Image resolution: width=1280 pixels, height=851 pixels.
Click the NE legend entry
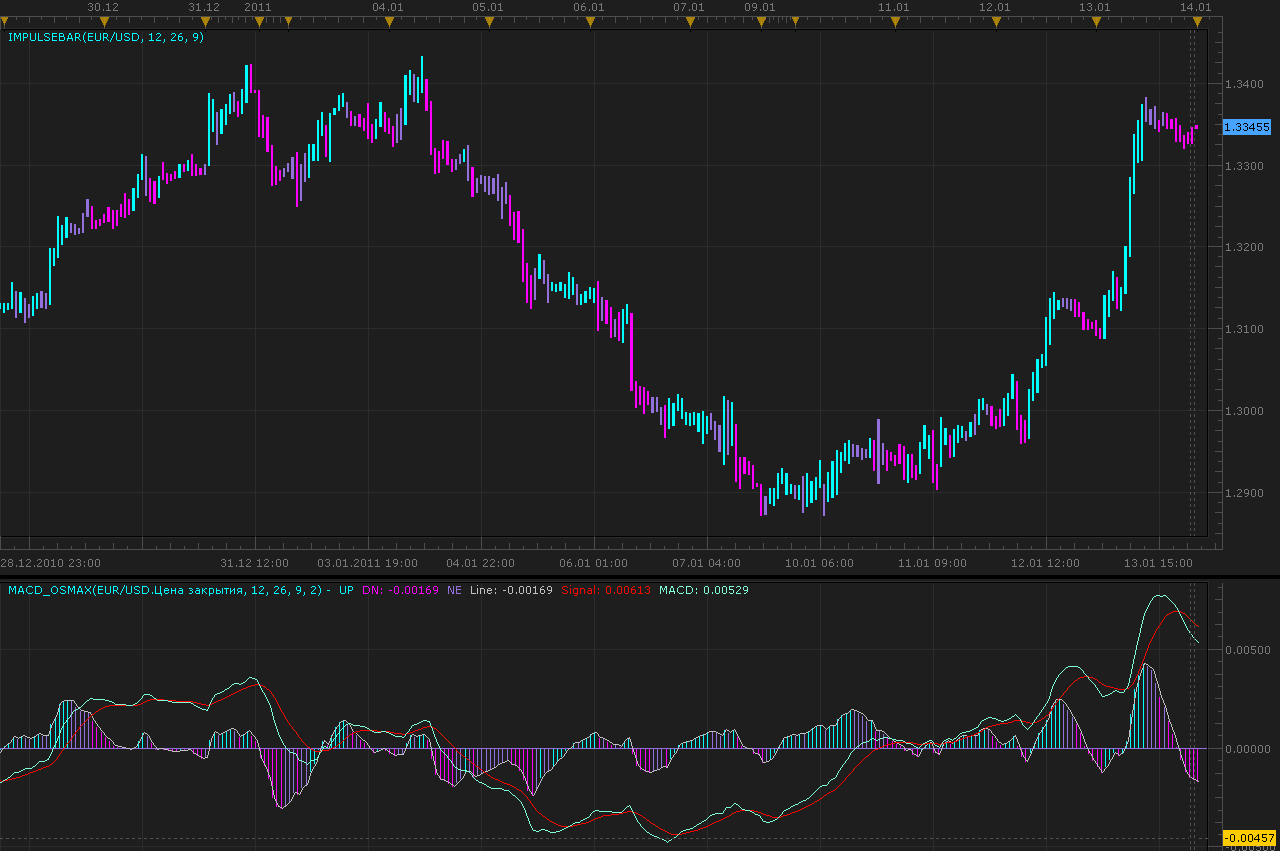tap(454, 590)
